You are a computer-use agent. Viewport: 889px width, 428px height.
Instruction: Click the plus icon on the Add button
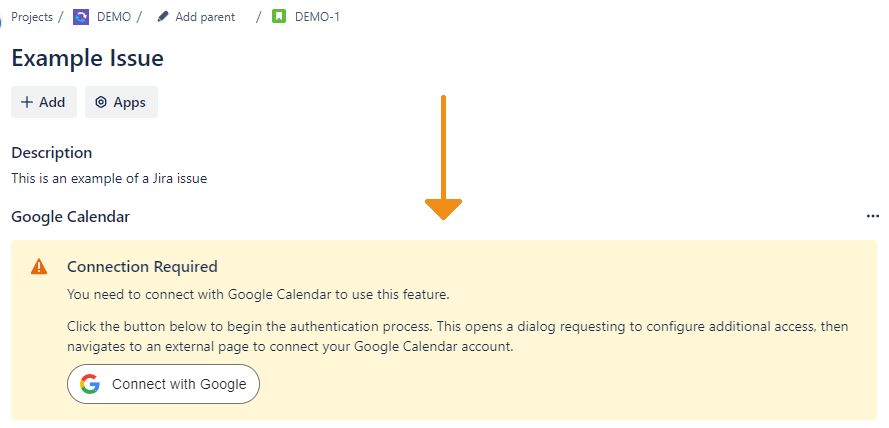[x=27, y=102]
